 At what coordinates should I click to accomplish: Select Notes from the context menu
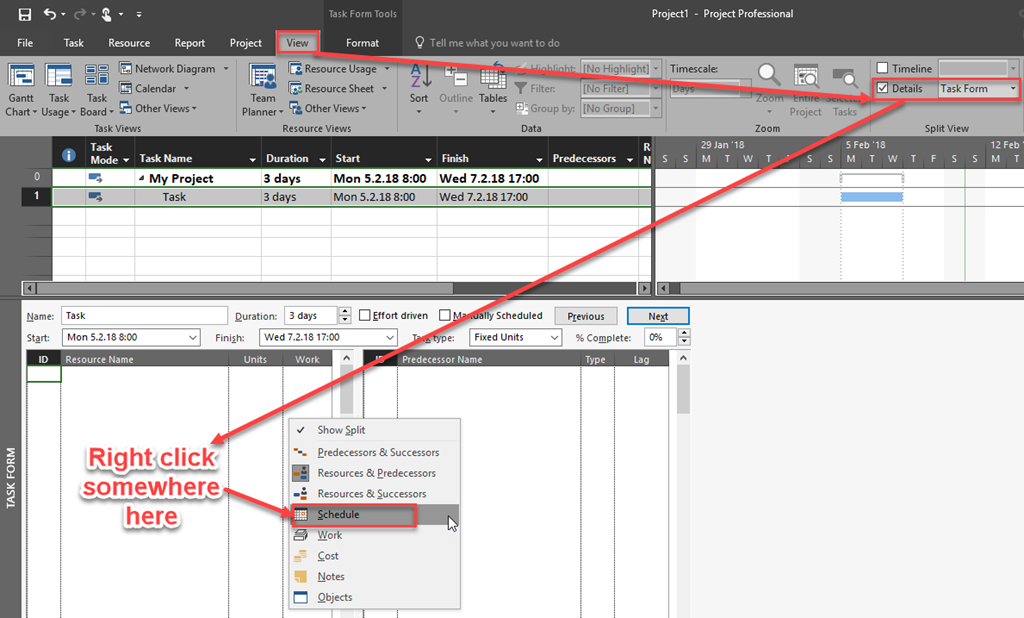pos(330,577)
